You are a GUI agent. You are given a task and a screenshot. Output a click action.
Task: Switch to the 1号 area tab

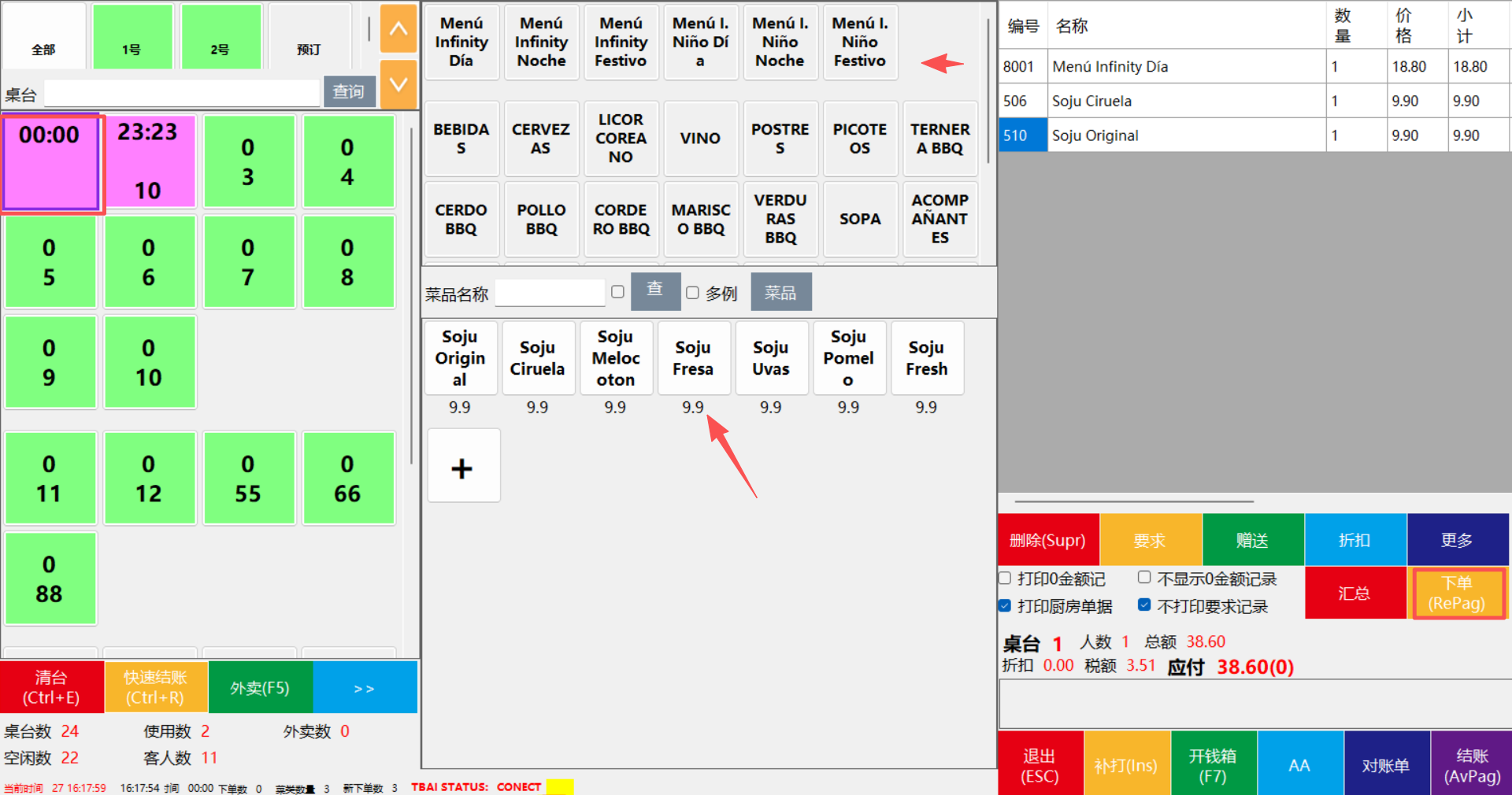(132, 37)
